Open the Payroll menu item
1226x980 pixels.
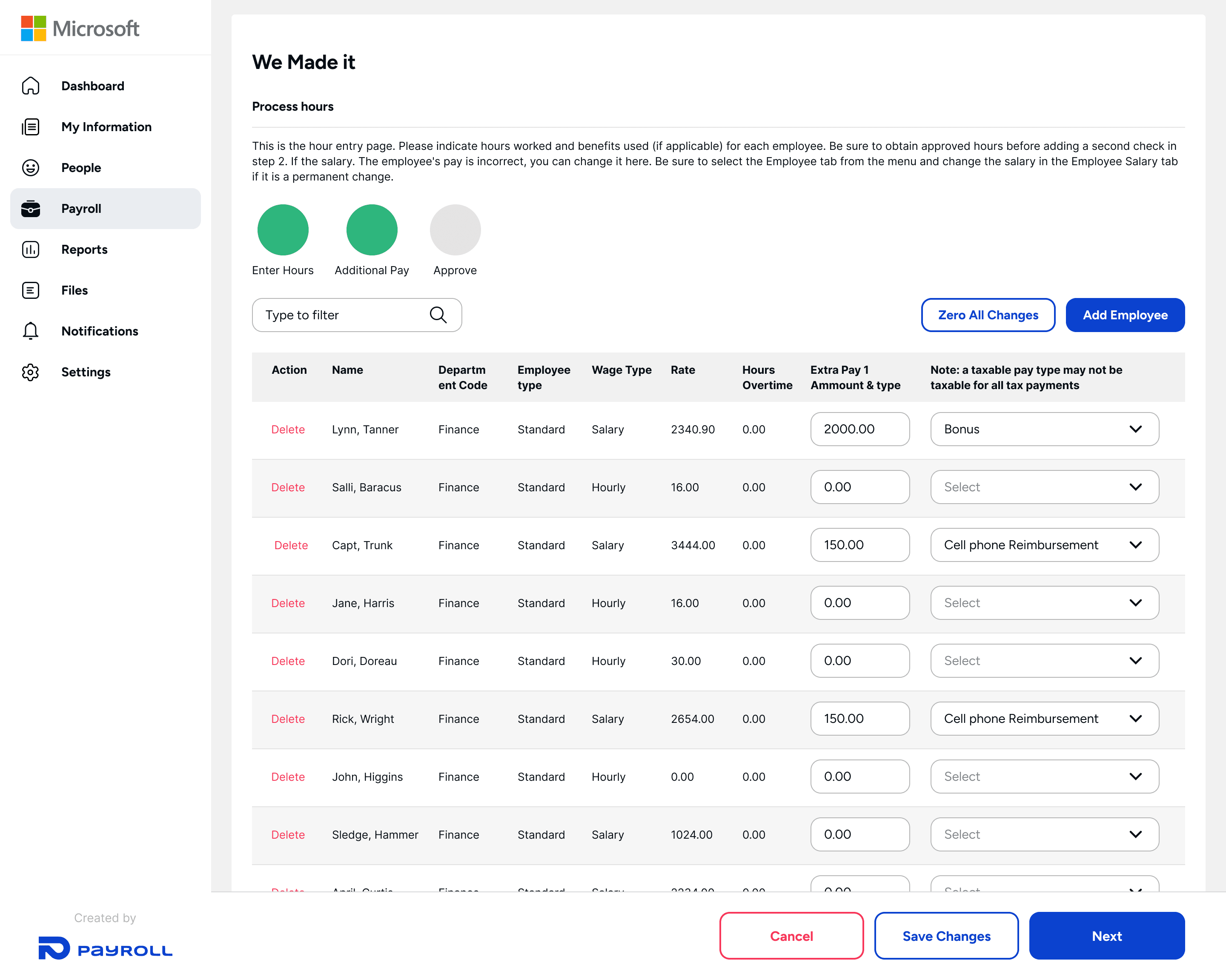point(106,209)
